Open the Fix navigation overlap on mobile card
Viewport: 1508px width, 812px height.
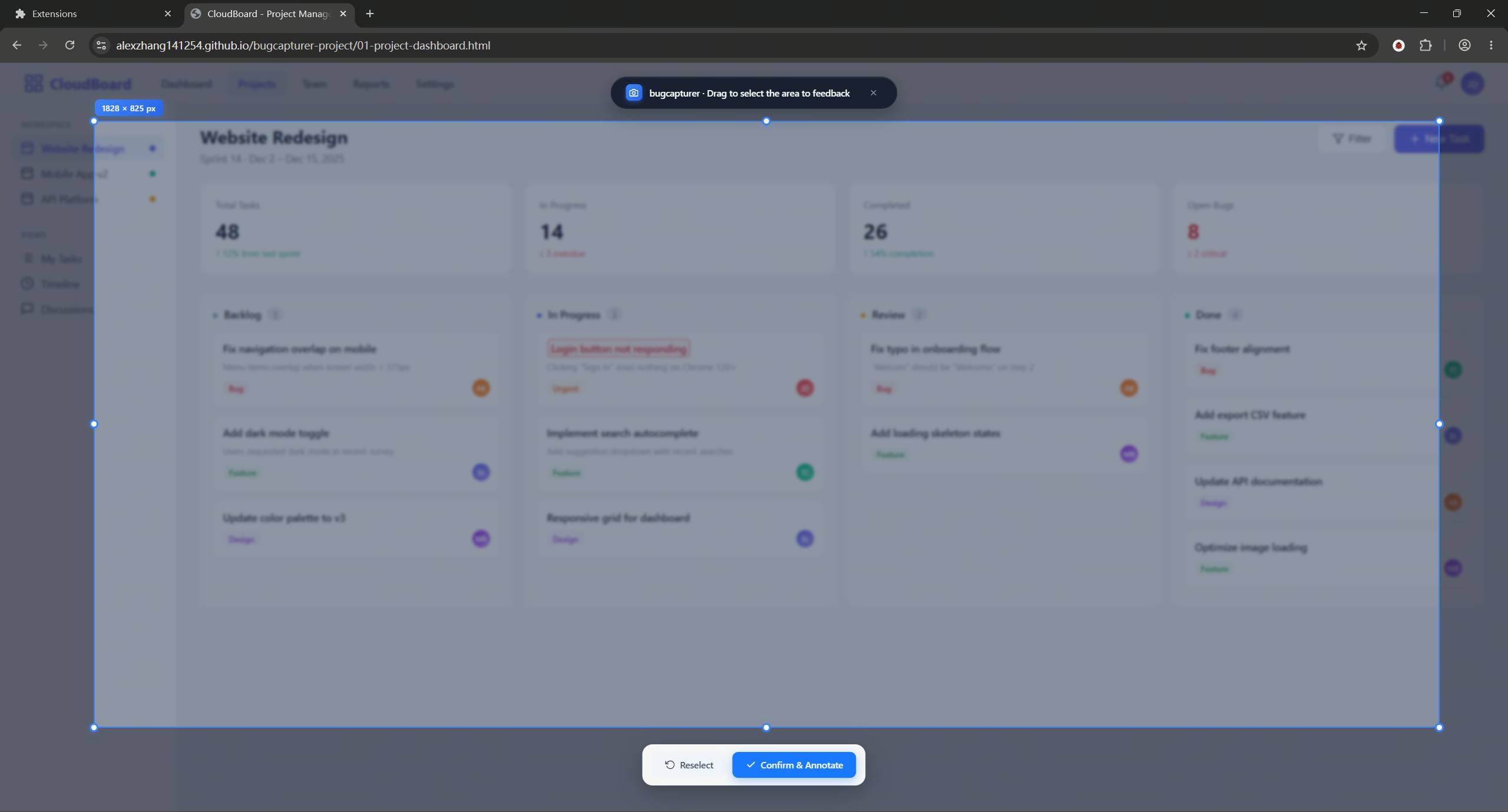point(356,369)
